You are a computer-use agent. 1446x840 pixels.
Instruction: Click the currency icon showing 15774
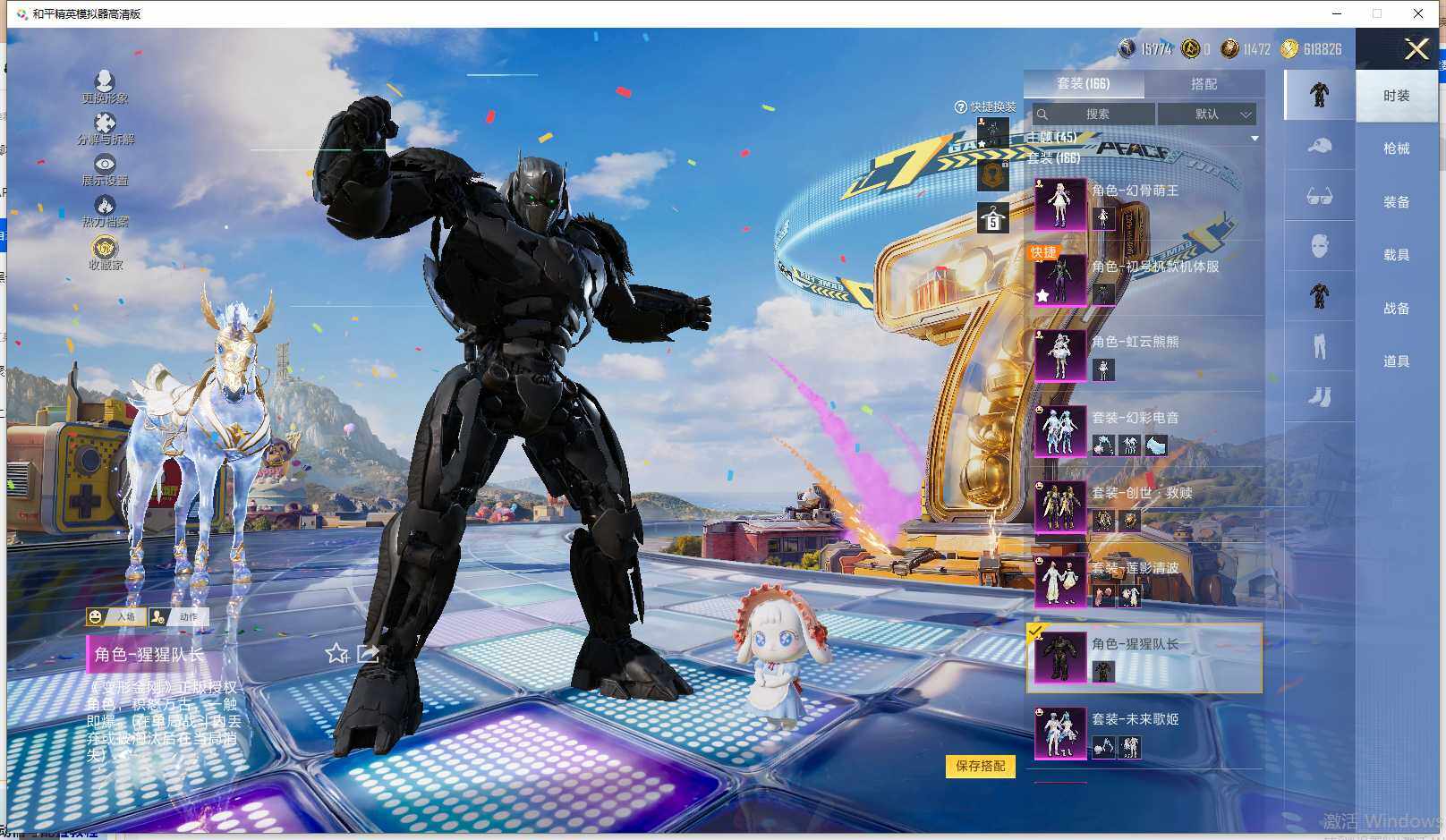[1127, 49]
